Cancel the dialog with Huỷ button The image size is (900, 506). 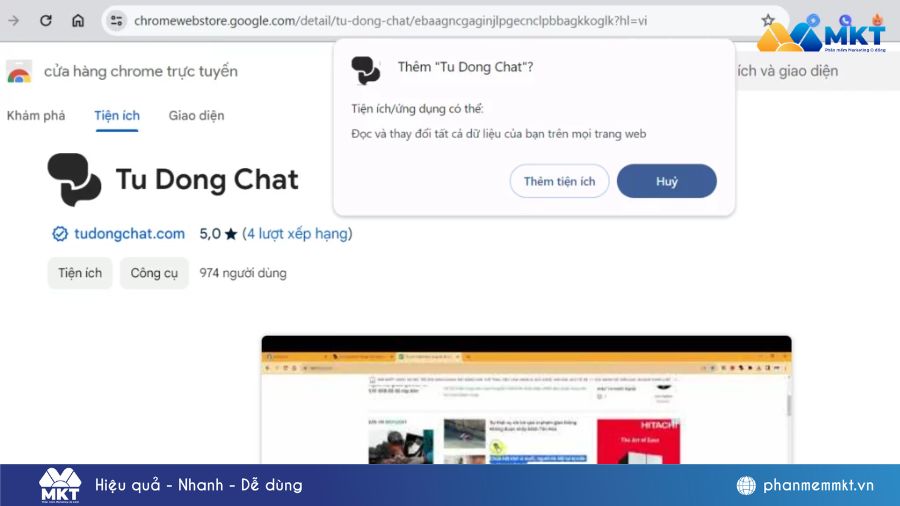pos(666,181)
